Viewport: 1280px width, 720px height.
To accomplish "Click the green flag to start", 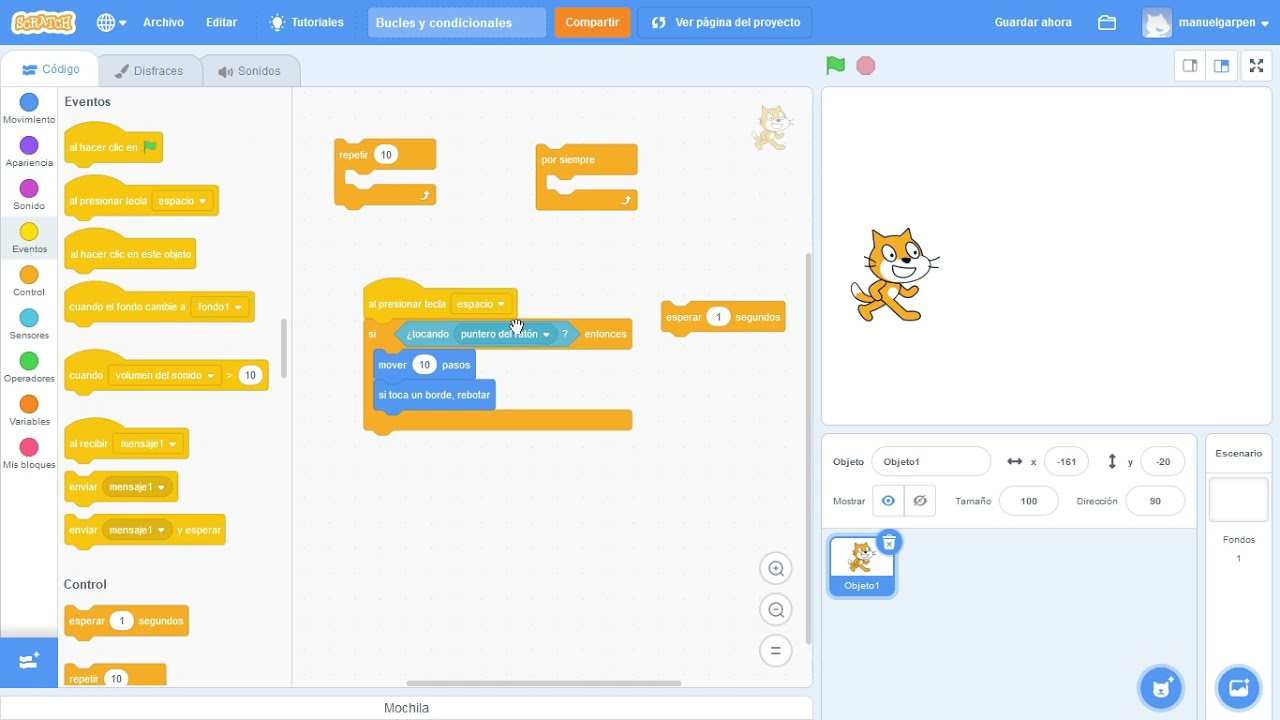I will (836, 66).
